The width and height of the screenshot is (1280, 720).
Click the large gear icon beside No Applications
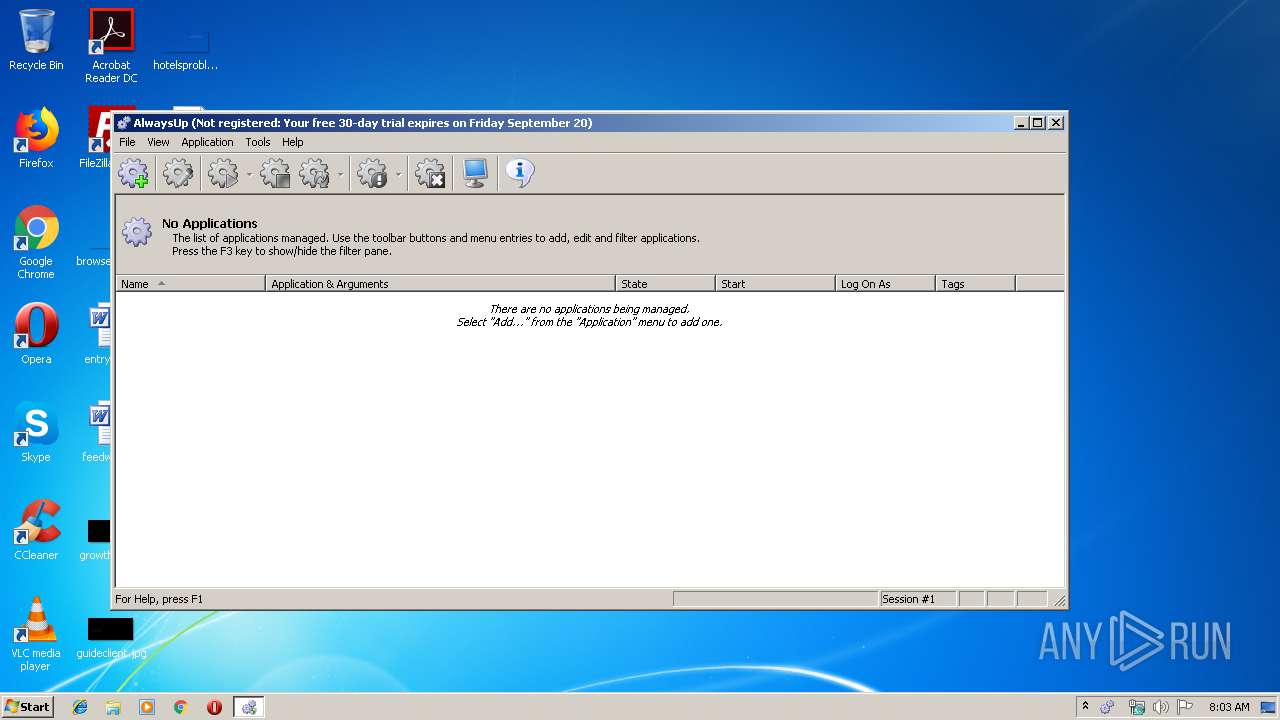[137, 233]
